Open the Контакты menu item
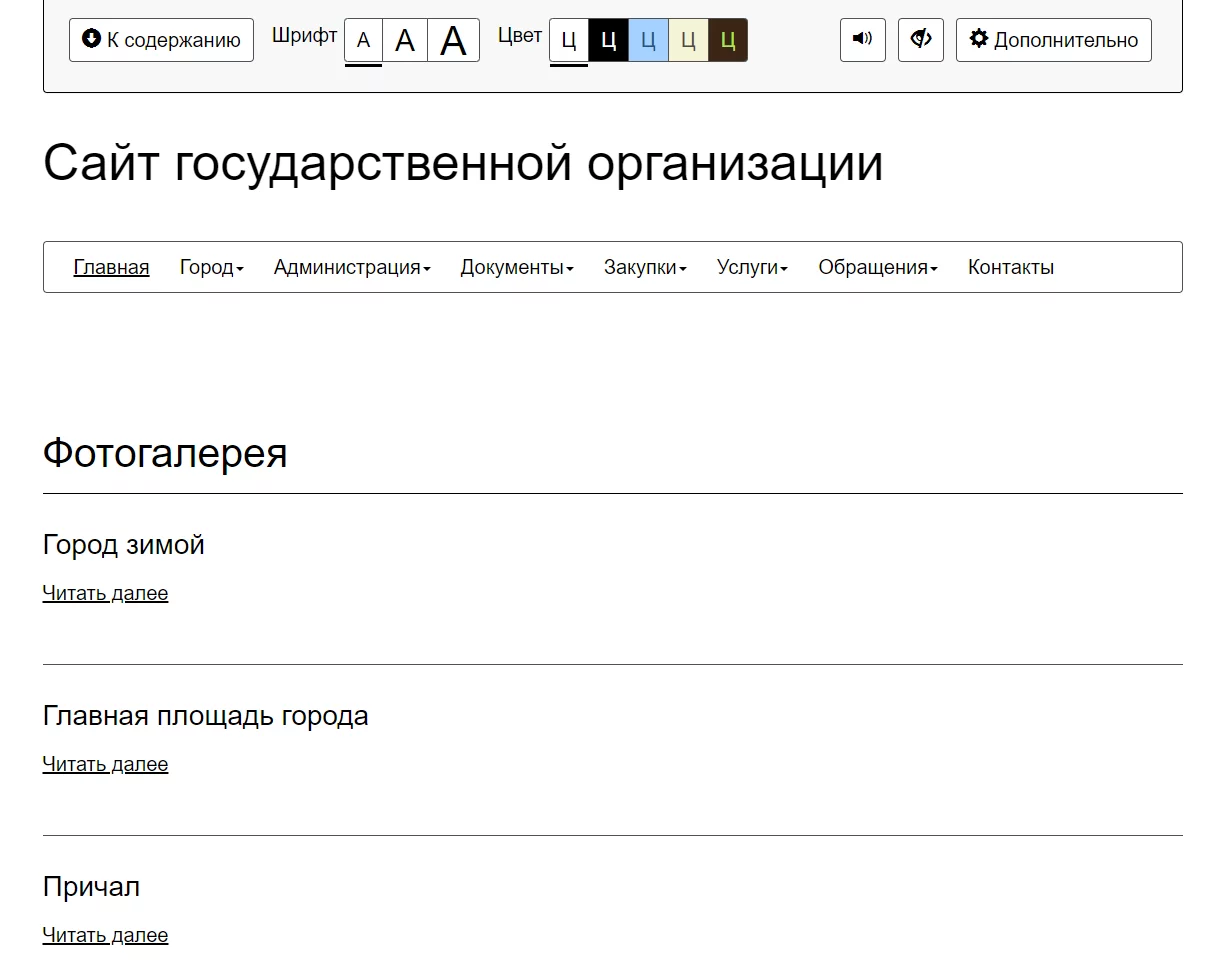 1010,267
